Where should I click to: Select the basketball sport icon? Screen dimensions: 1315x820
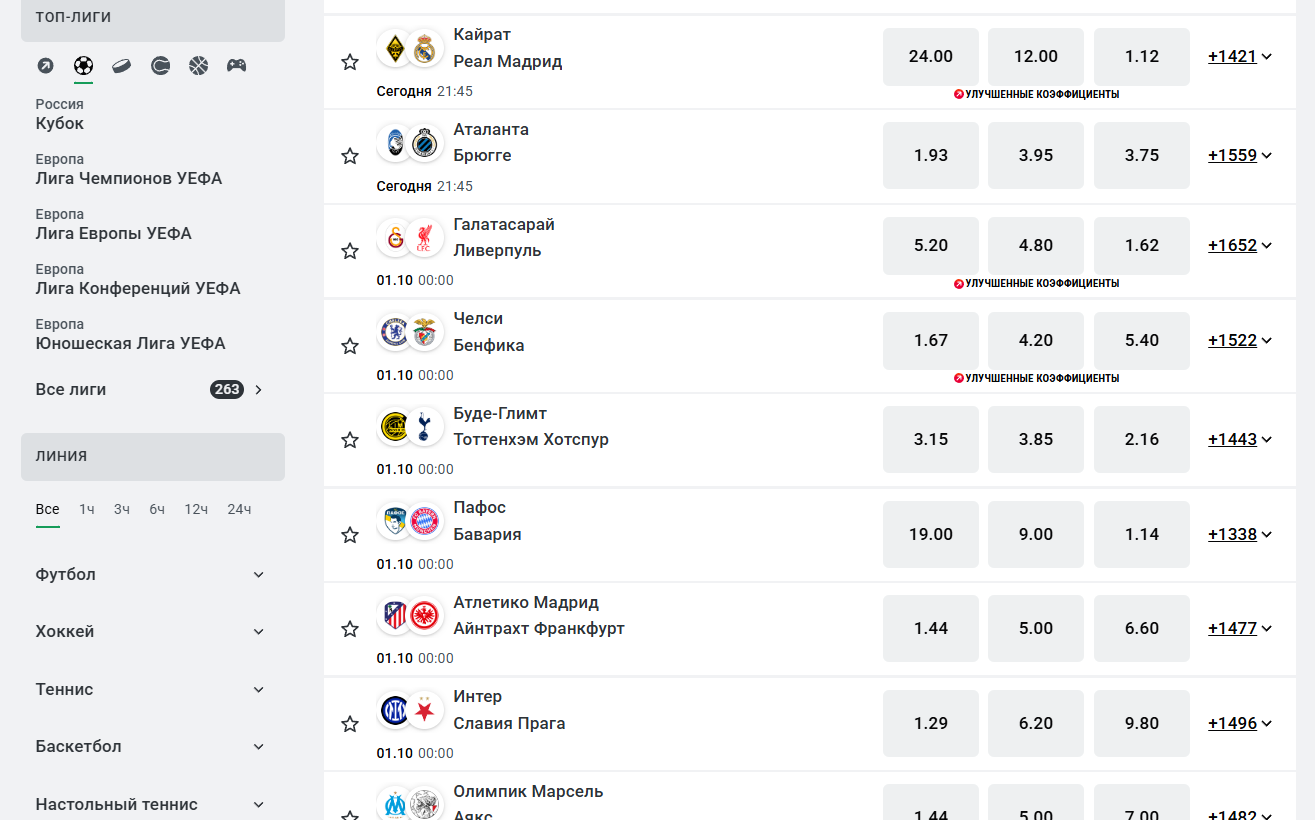(x=198, y=66)
